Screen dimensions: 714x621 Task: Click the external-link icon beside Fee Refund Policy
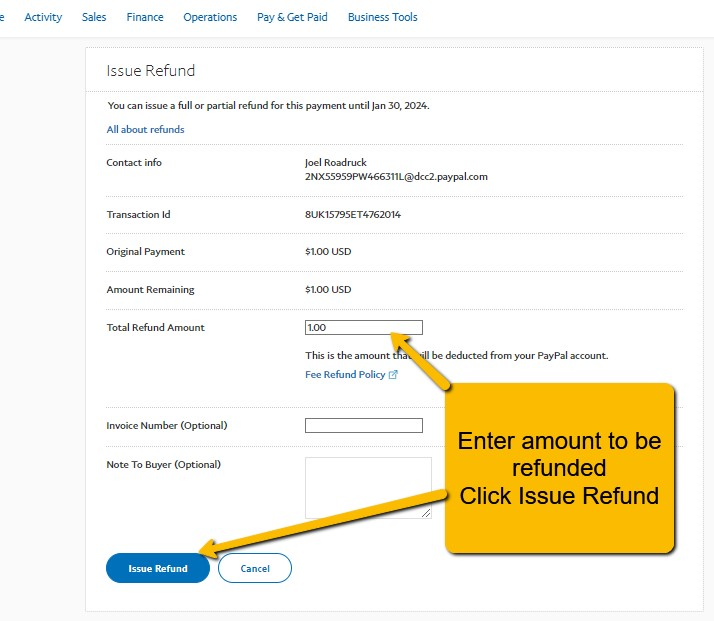click(393, 374)
